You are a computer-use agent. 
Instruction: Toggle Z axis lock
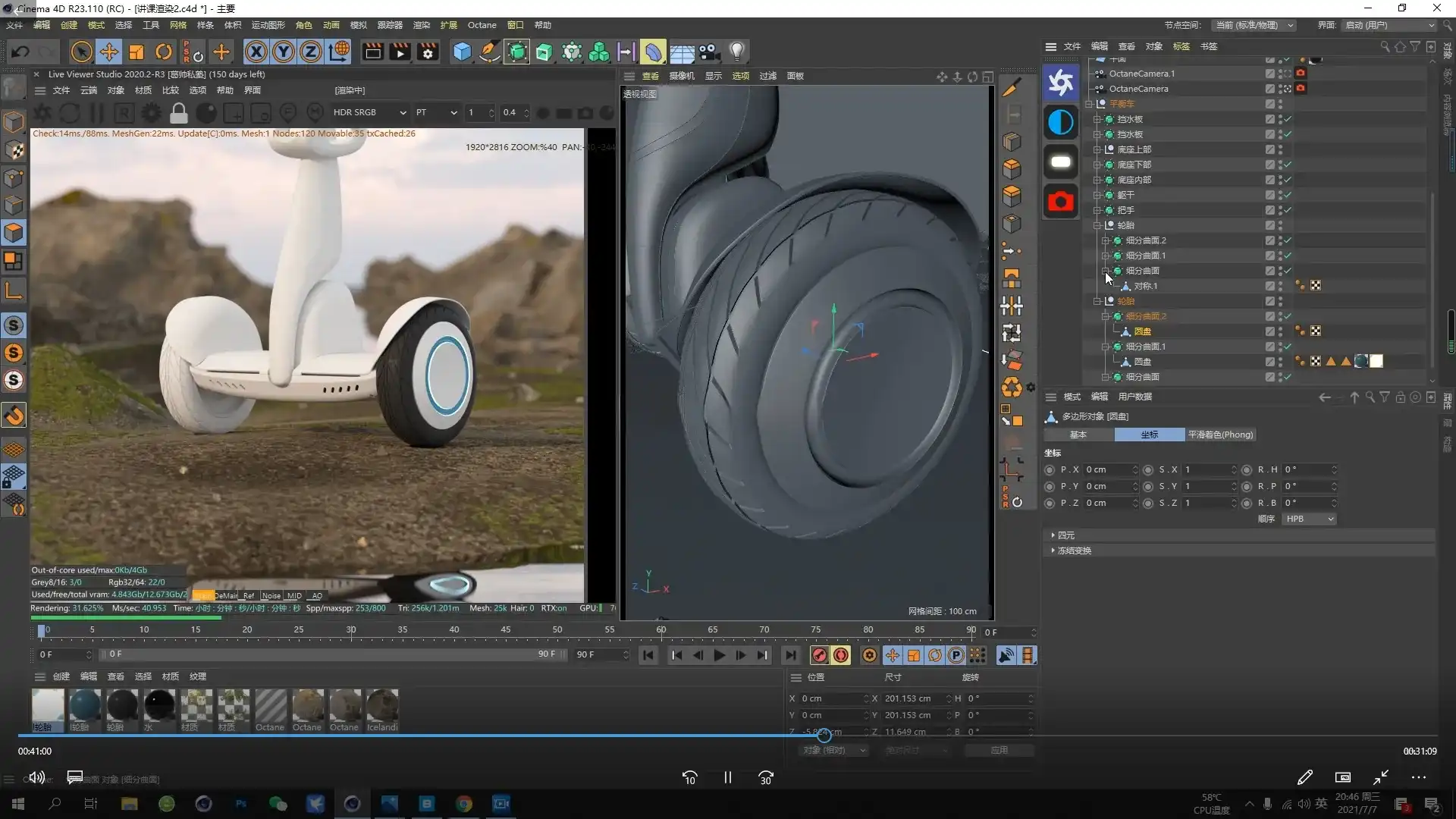coord(311,52)
